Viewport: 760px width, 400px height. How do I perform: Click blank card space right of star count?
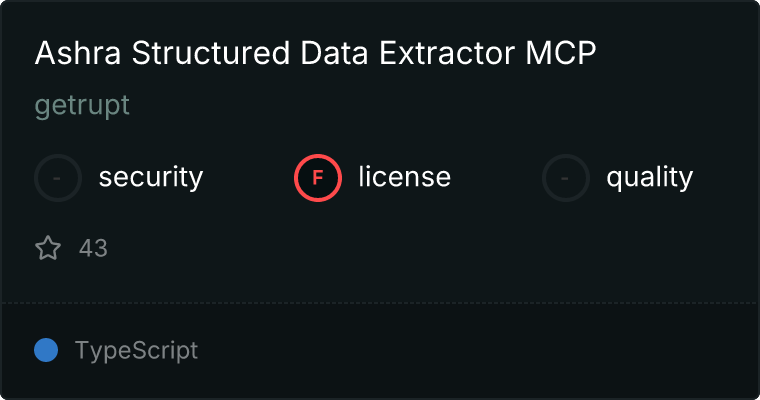[x=400, y=248]
